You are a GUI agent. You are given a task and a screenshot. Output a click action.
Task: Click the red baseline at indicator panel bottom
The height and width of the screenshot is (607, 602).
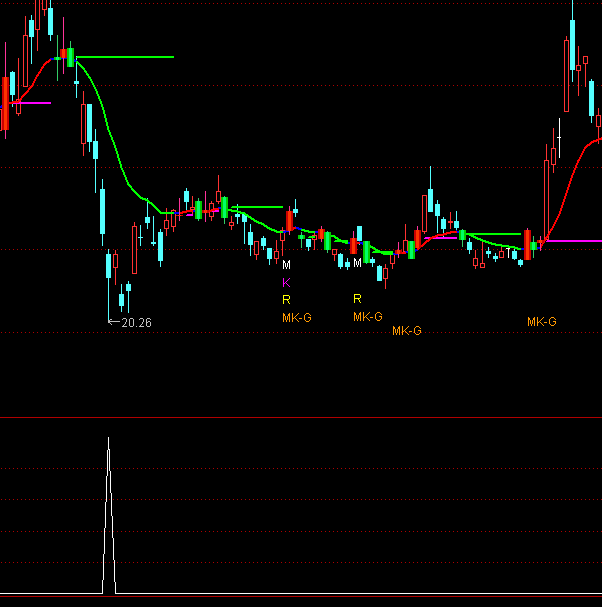pos(300,597)
